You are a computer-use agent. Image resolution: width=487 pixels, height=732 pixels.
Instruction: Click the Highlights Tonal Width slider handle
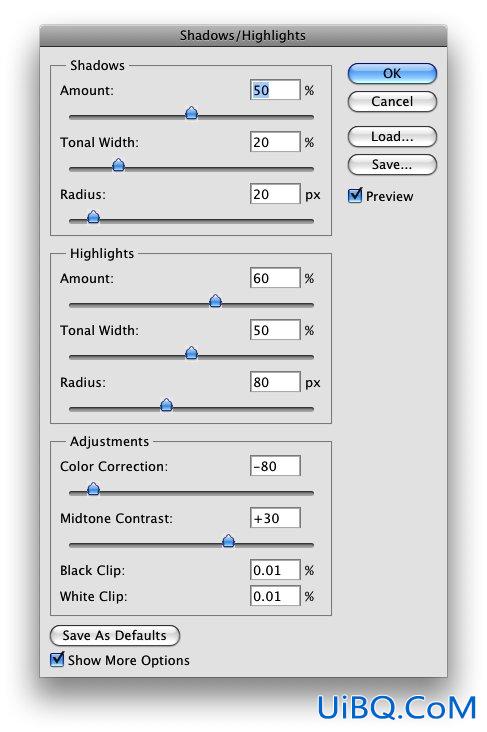pos(191,353)
